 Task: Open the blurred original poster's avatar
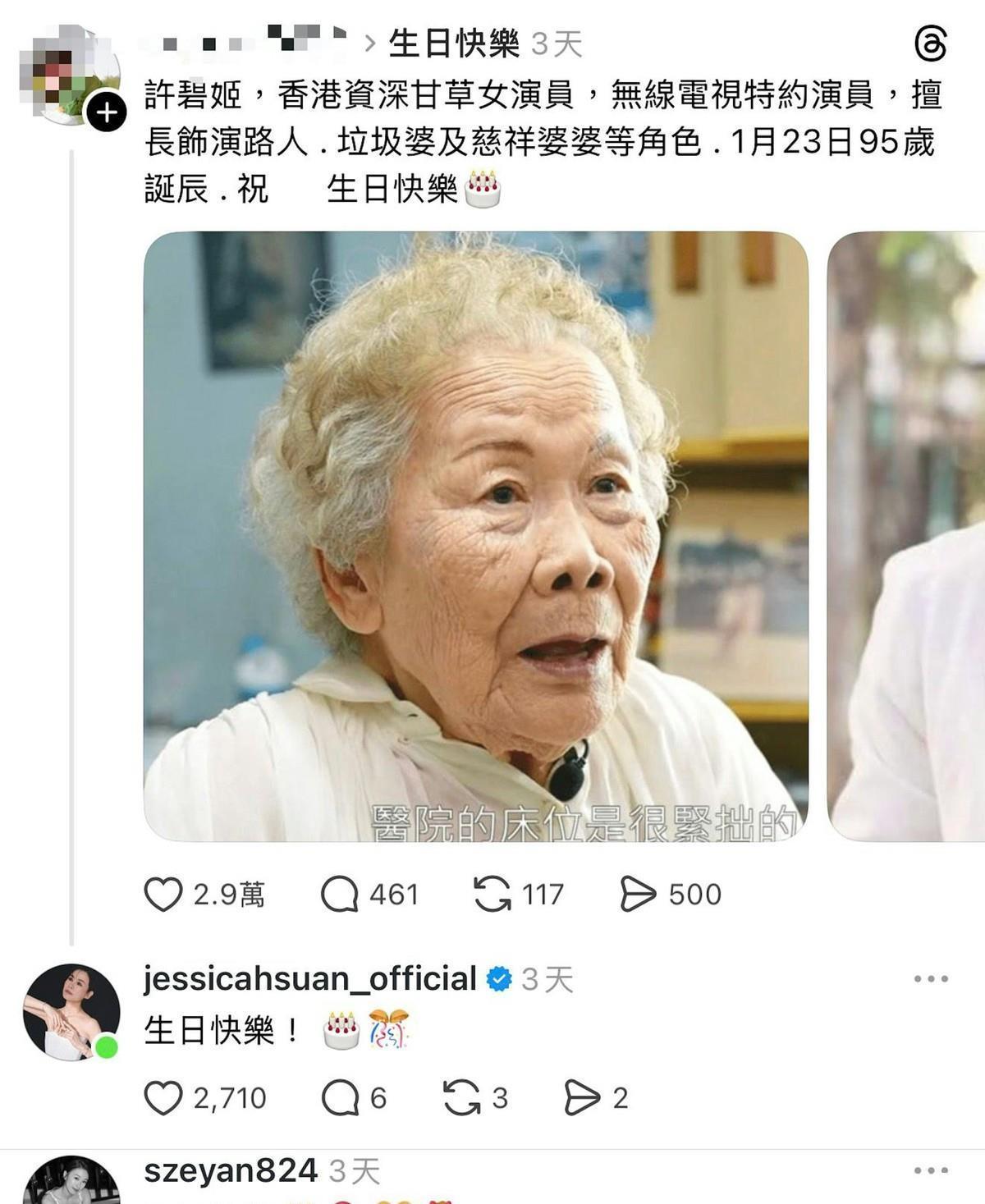[70, 76]
